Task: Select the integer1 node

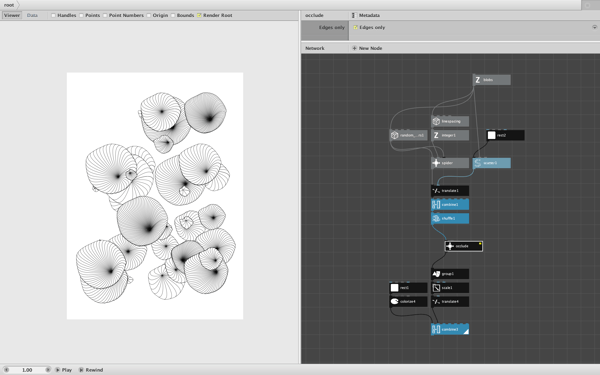Action: tap(450, 135)
